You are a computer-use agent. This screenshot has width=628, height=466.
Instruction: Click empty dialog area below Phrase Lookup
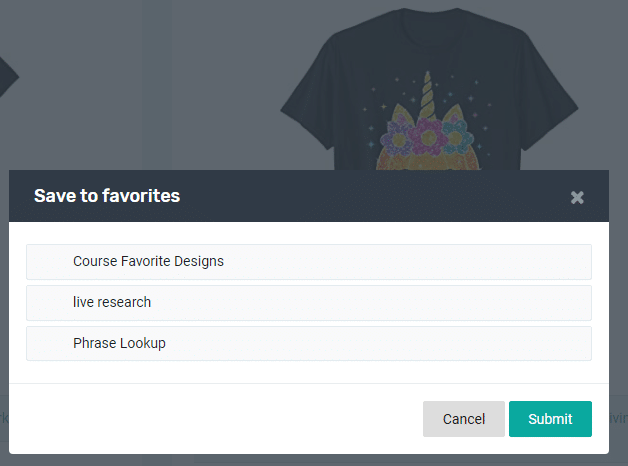click(x=309, y=372)
